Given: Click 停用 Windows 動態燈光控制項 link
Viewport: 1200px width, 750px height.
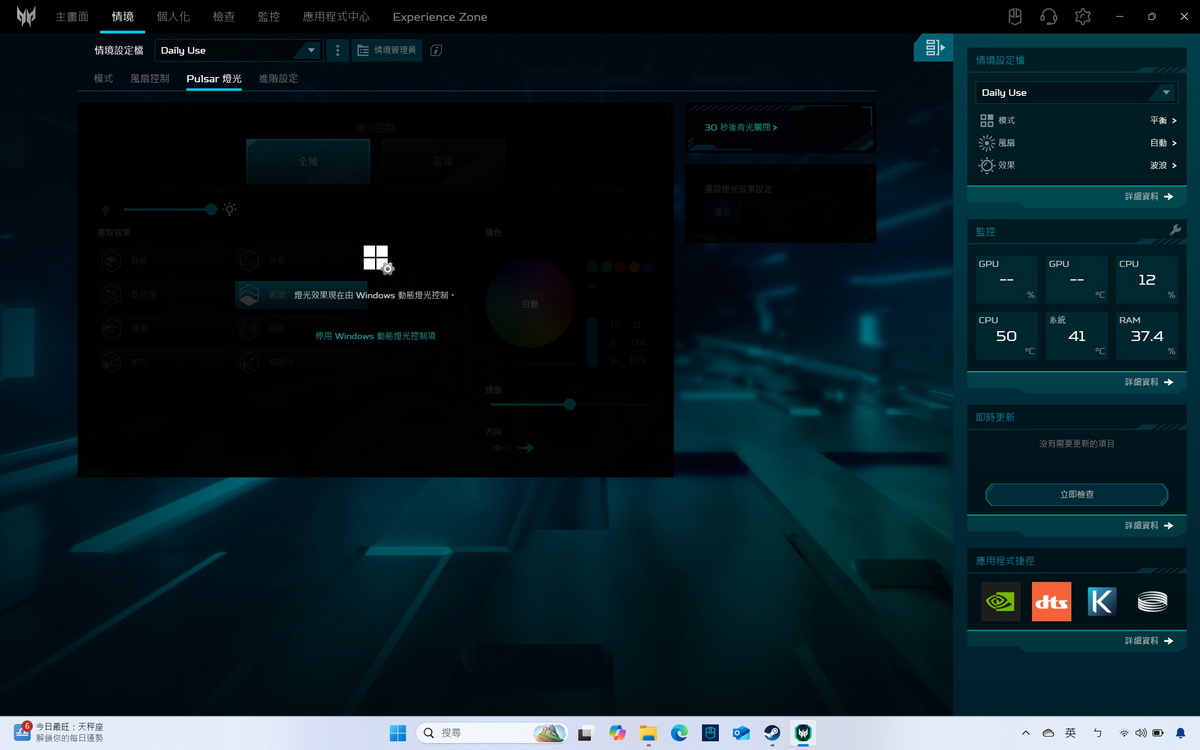Looking at the screenshot, I should point(375,336).
